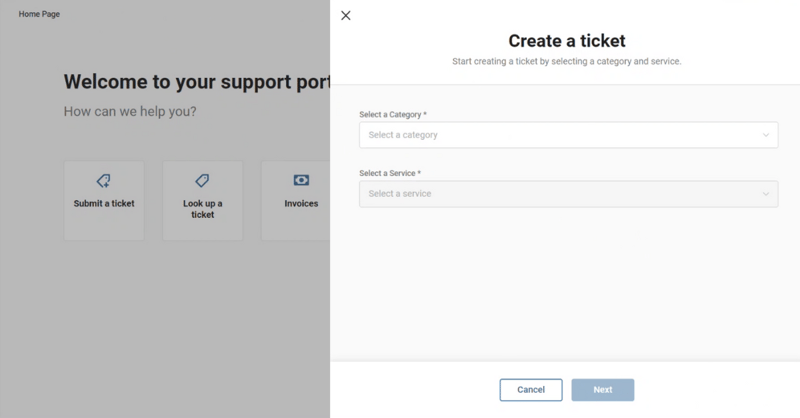
Task: Close the Create a ticket panel
Action: pyautogui.click(x=346, y=15)
